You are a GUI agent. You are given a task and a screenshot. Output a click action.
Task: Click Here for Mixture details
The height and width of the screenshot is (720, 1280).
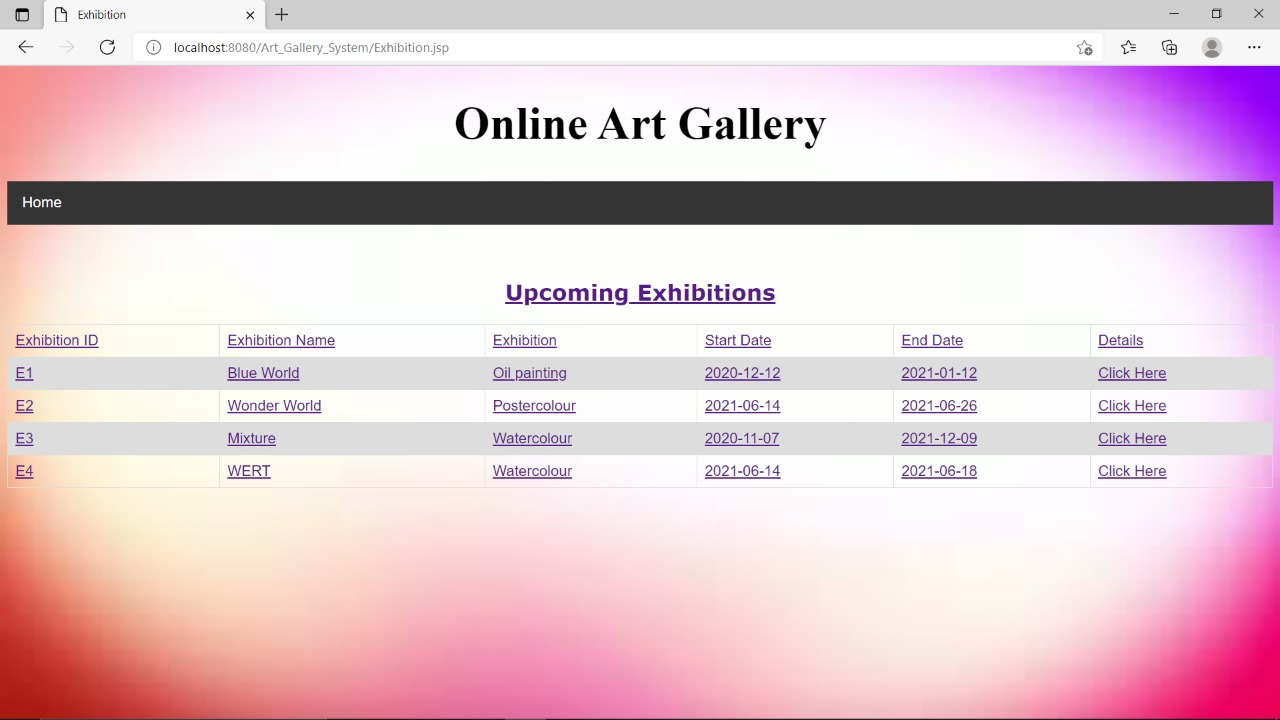(1132, 438)
